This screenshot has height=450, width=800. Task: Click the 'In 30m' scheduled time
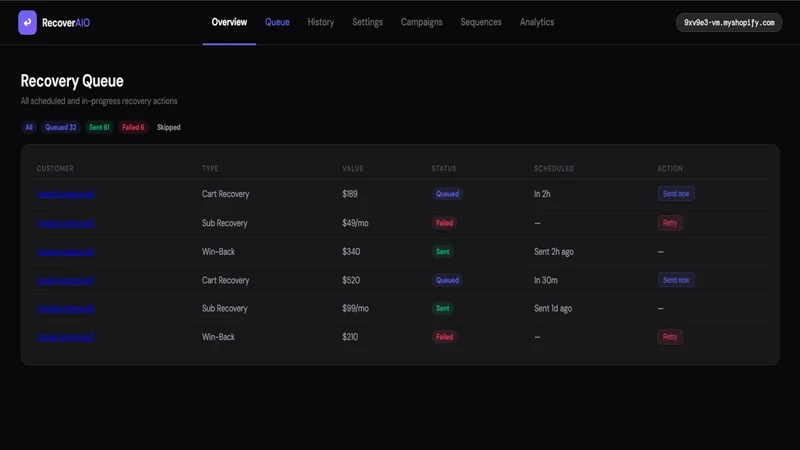[x=545, y=280]
